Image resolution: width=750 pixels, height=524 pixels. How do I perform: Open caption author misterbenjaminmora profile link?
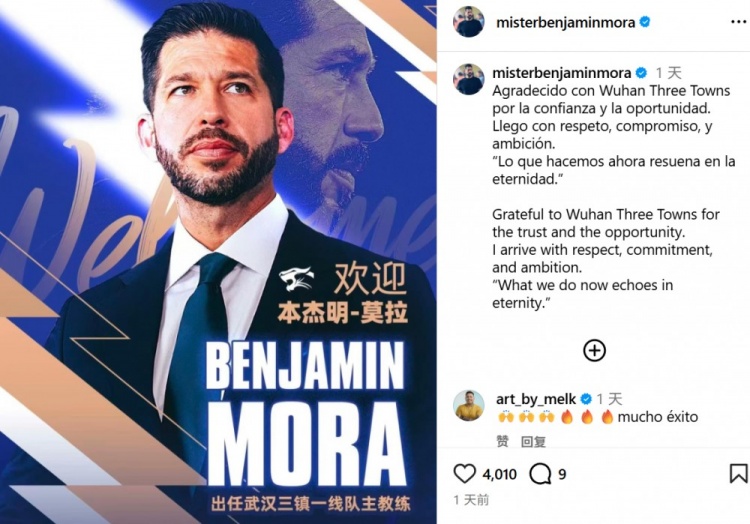tap(562, 73)
